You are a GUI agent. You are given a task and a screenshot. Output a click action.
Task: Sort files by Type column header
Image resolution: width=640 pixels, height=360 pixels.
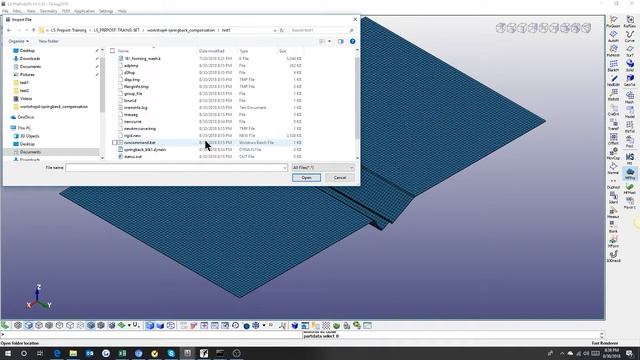244,51
